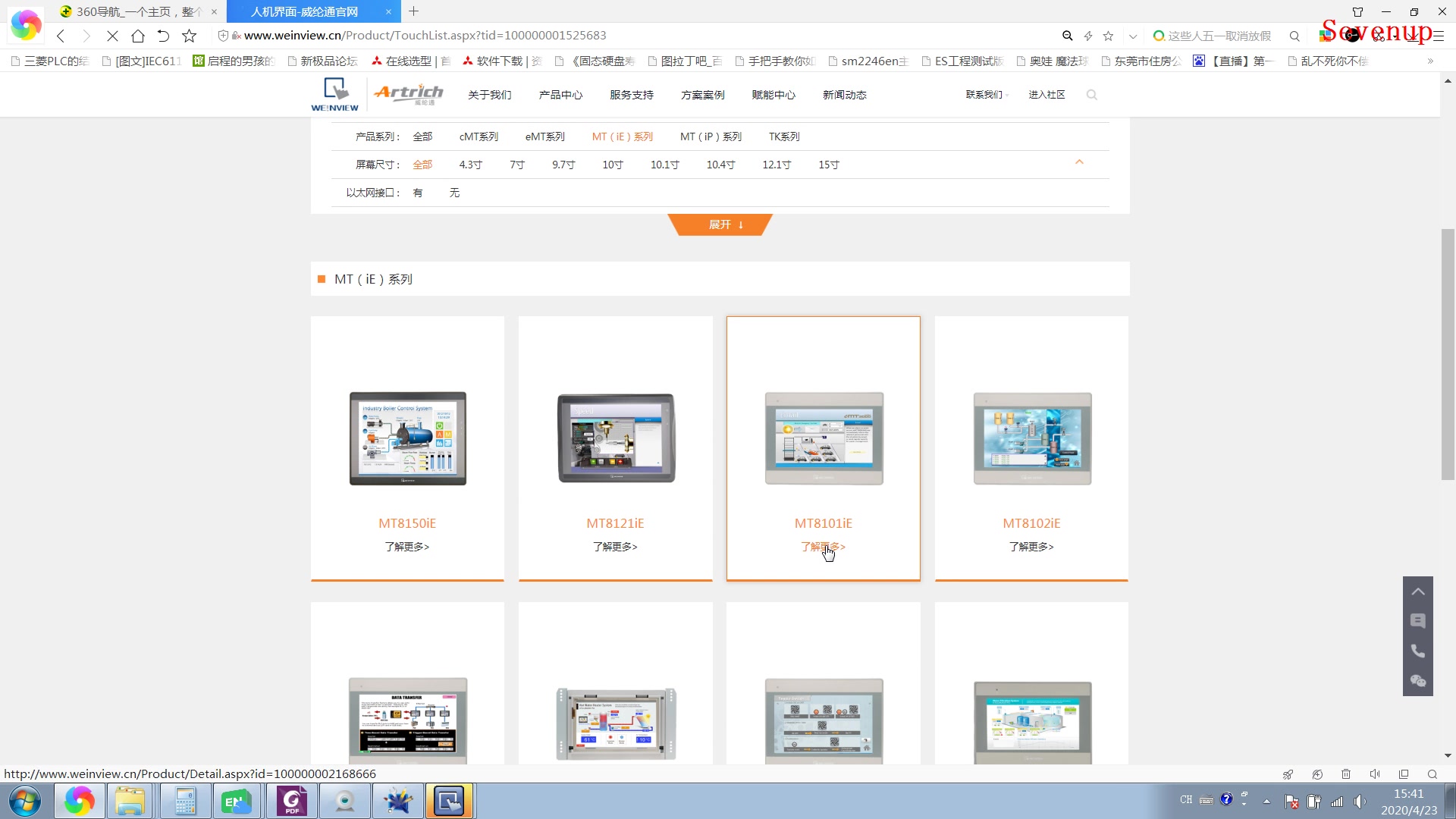Screen dimensions: 1456x819
Task: Click the trash icon in browser status bar
Action: click(x=1346, y=774)
